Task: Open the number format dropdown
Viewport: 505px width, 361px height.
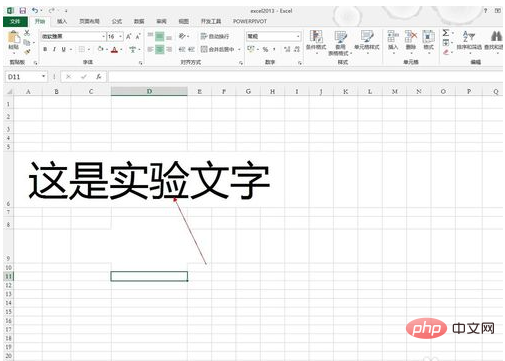Action: coord(298,36)
